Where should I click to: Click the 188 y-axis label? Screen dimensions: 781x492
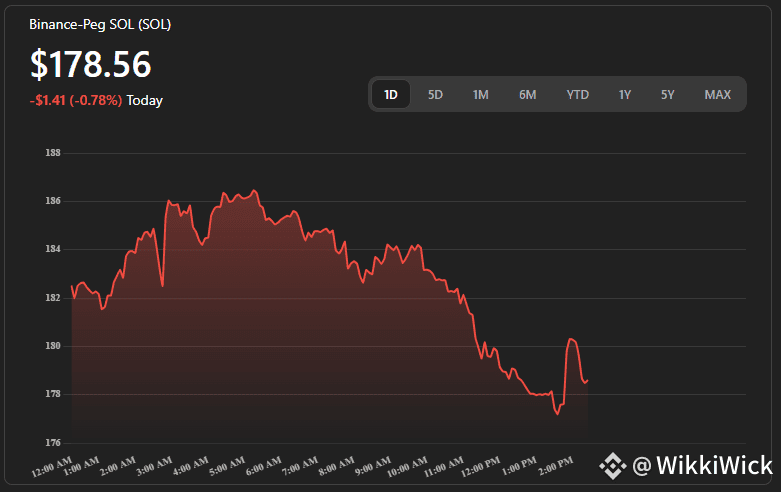[x=53, y=153]
